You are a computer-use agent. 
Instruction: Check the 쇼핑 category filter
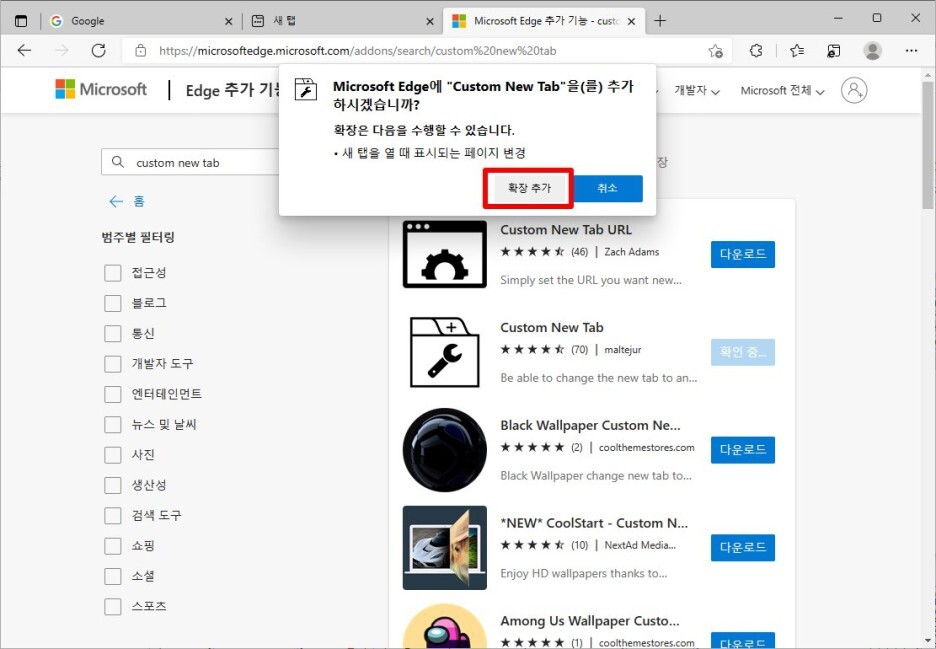[x=113, y=546]
